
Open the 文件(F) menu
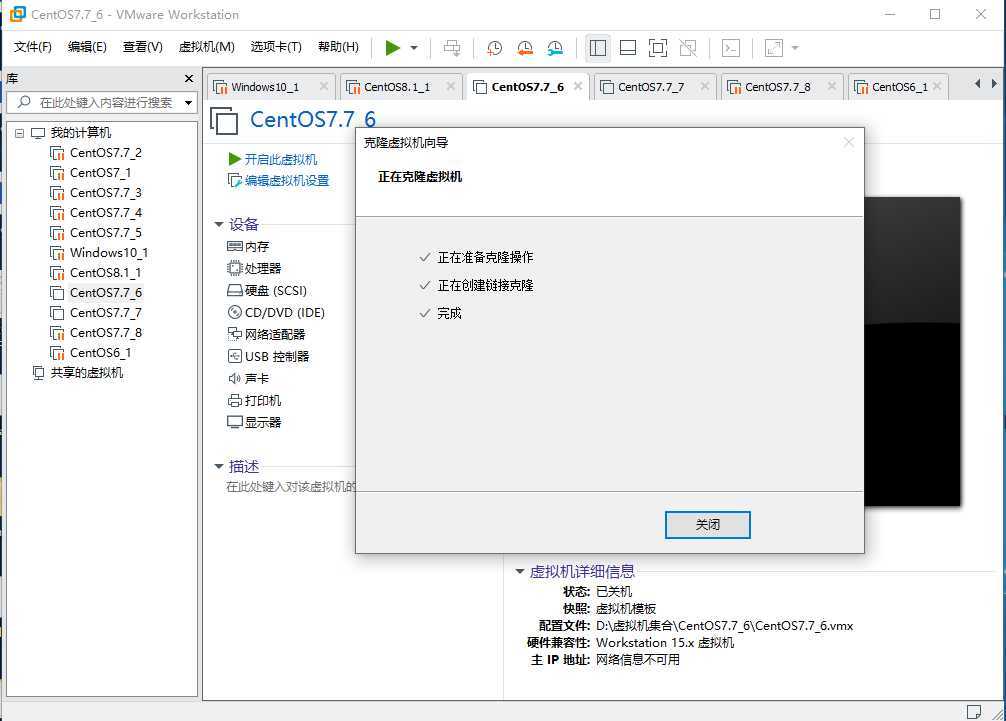(x=33, y=47)
